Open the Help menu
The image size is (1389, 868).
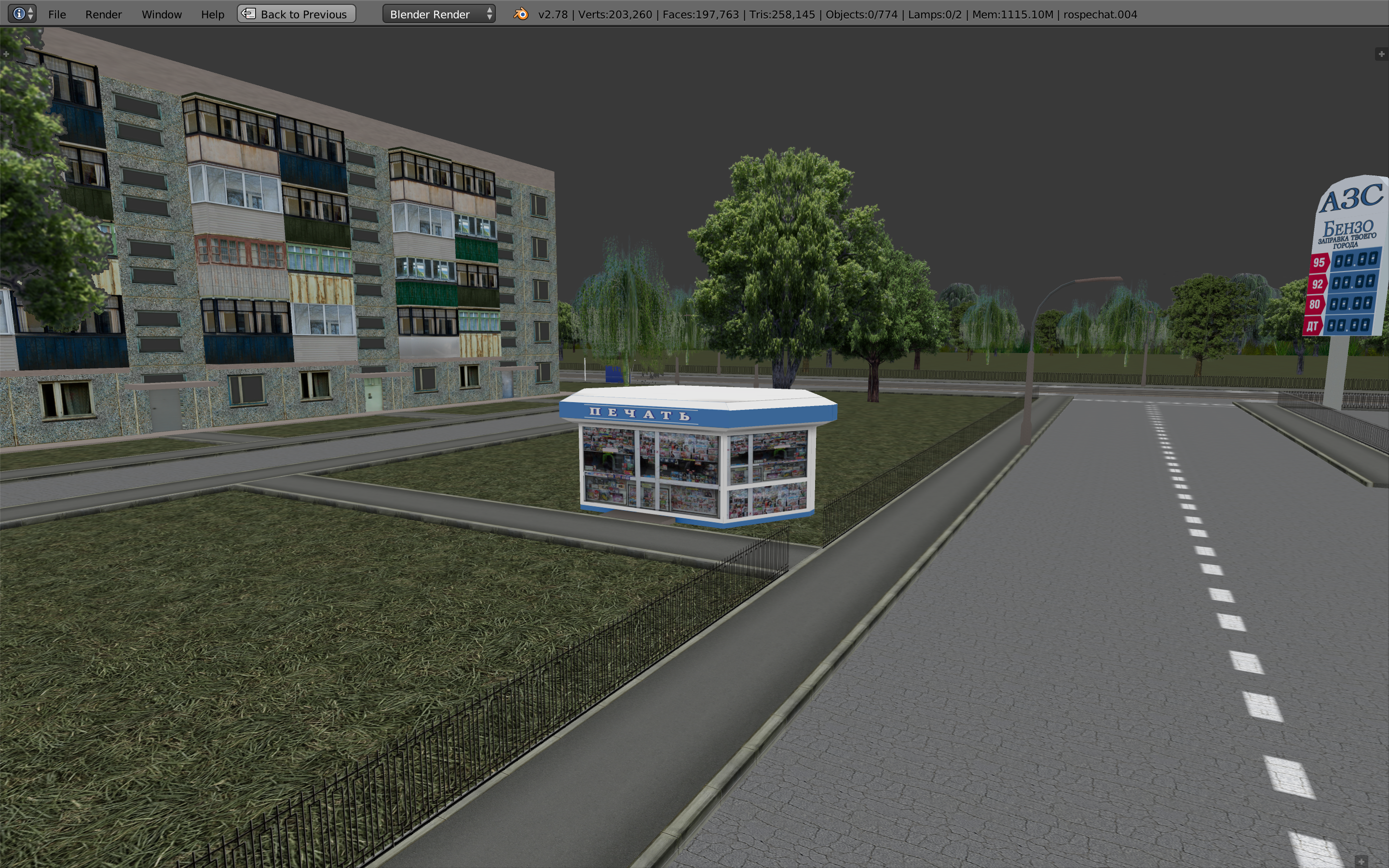pyautogui.click(x=212, y=14)
